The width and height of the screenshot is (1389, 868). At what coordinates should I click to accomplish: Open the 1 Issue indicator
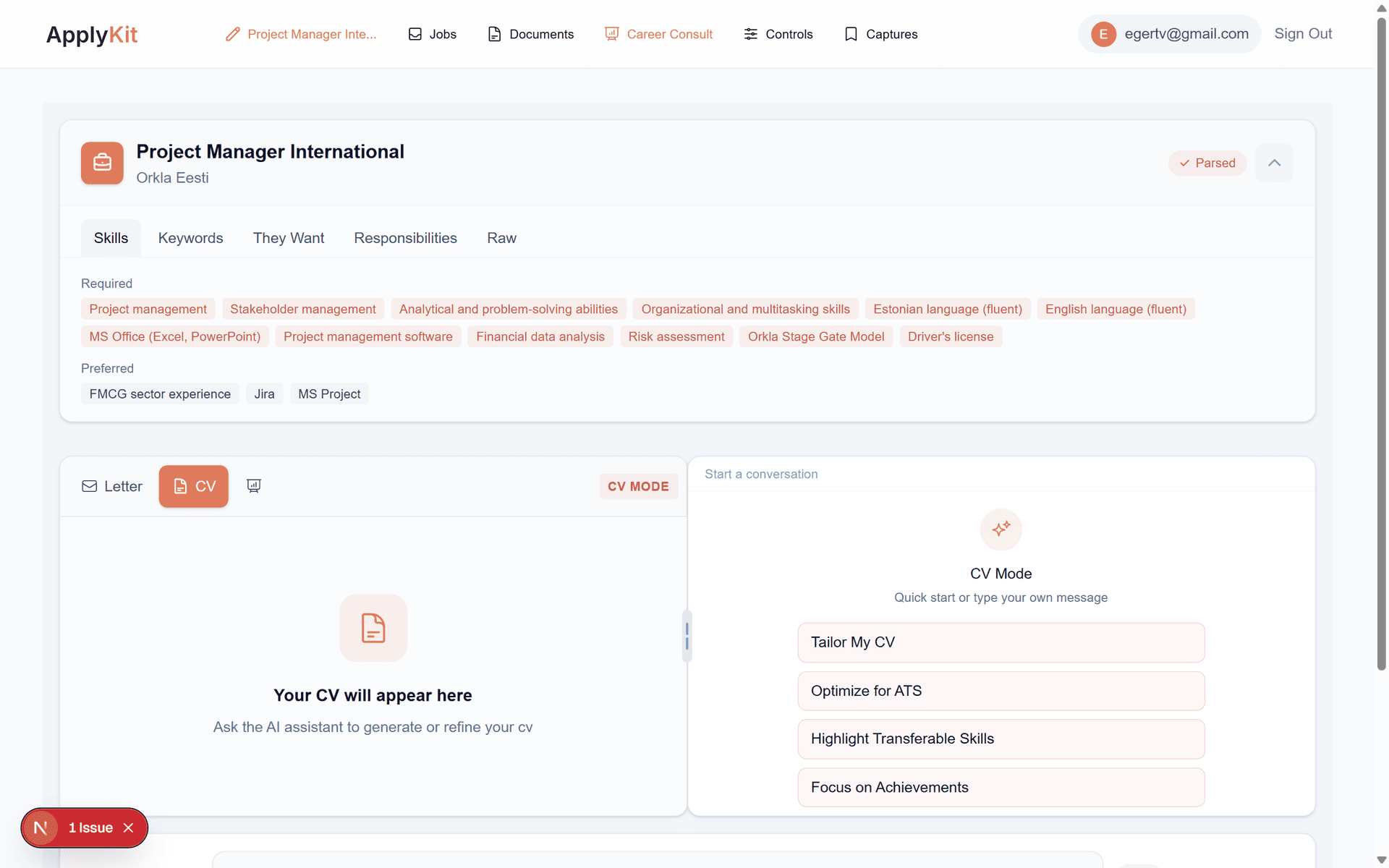pos(90,827)
